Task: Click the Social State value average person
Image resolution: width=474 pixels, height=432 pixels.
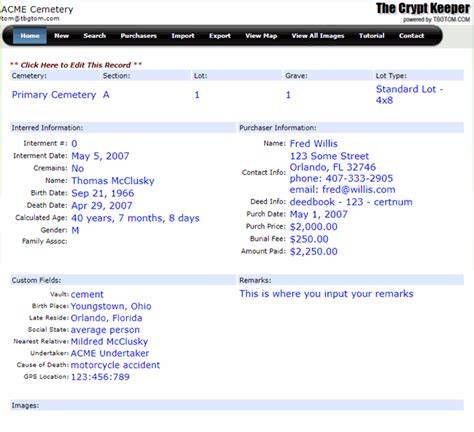Action: pos(105,330)
